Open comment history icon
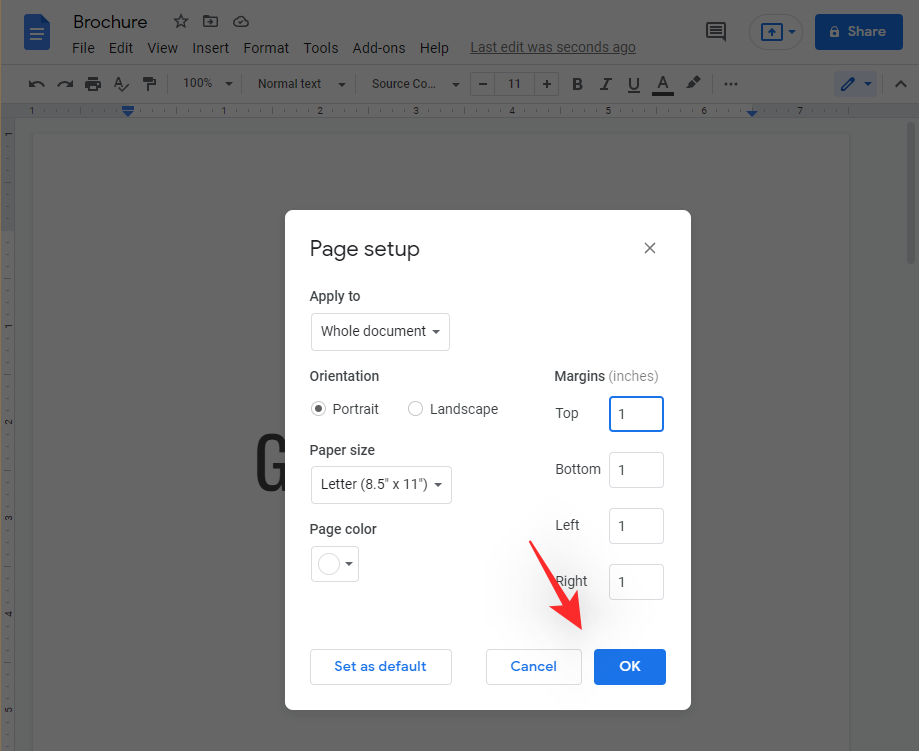This screenshot has height=751, width=919. 716,32
